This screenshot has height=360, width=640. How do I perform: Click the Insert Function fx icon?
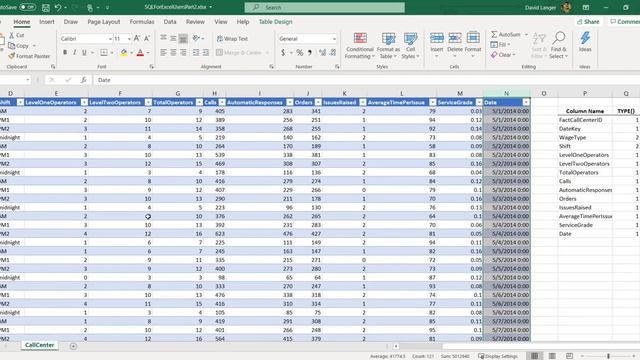83,80
